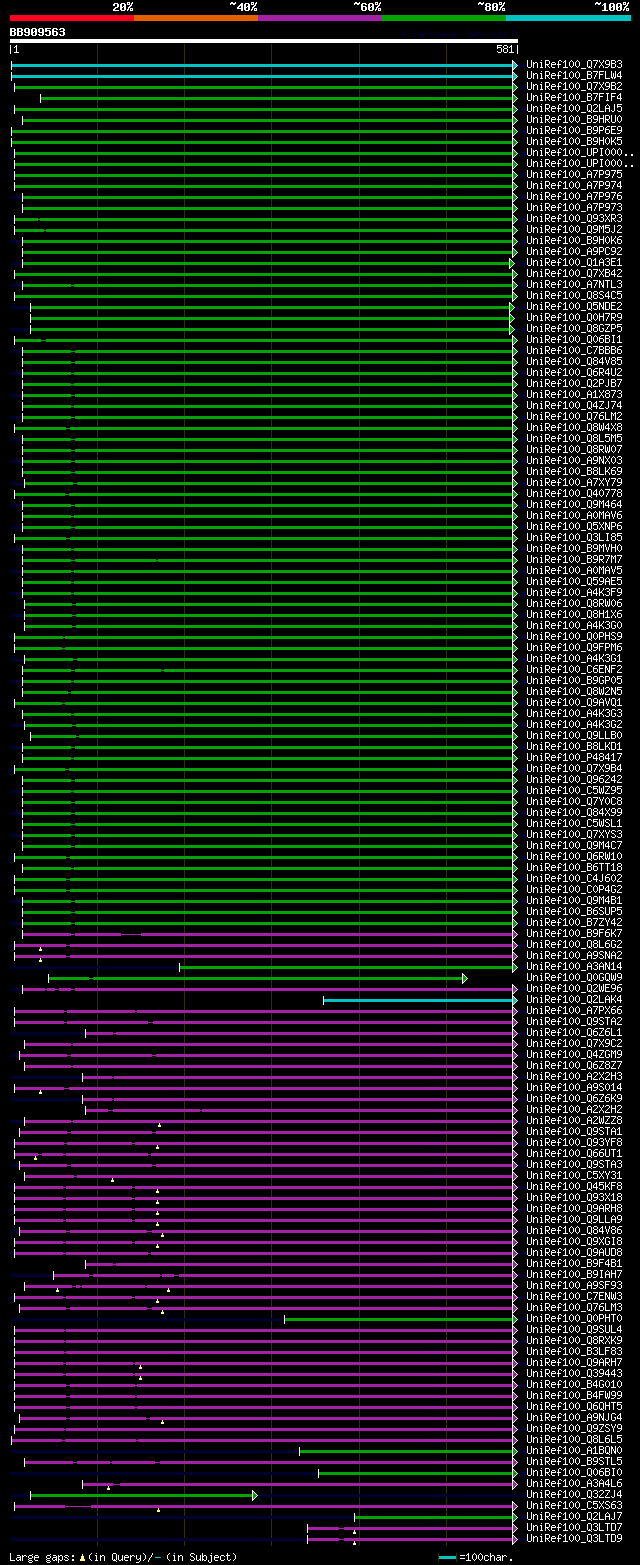
Task: Click label UniRef100_Q5NDE2
Action: pos(574,306)
